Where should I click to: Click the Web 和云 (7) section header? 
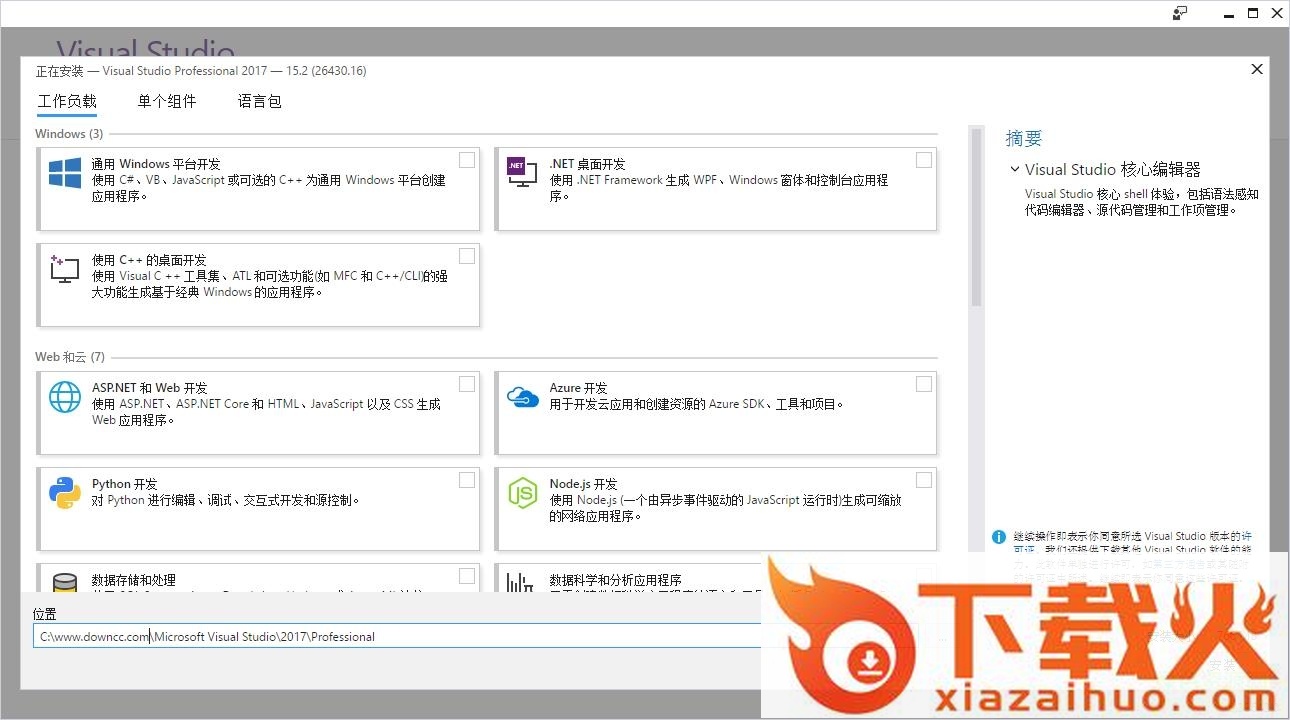pyautogui.click(x=70, y=357)
